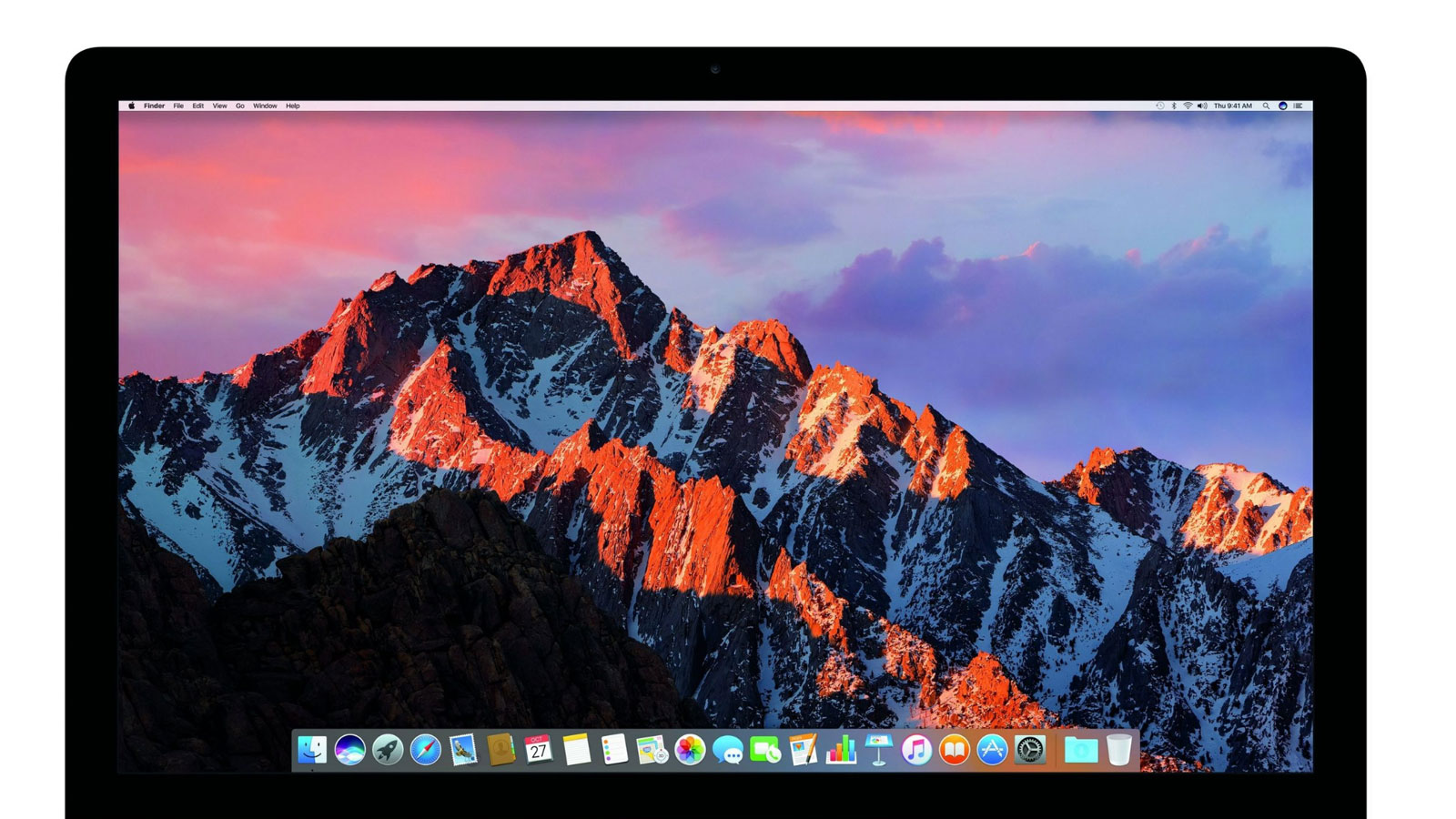
Task: Launch Safari from the Dock
Action: [425, 750]
